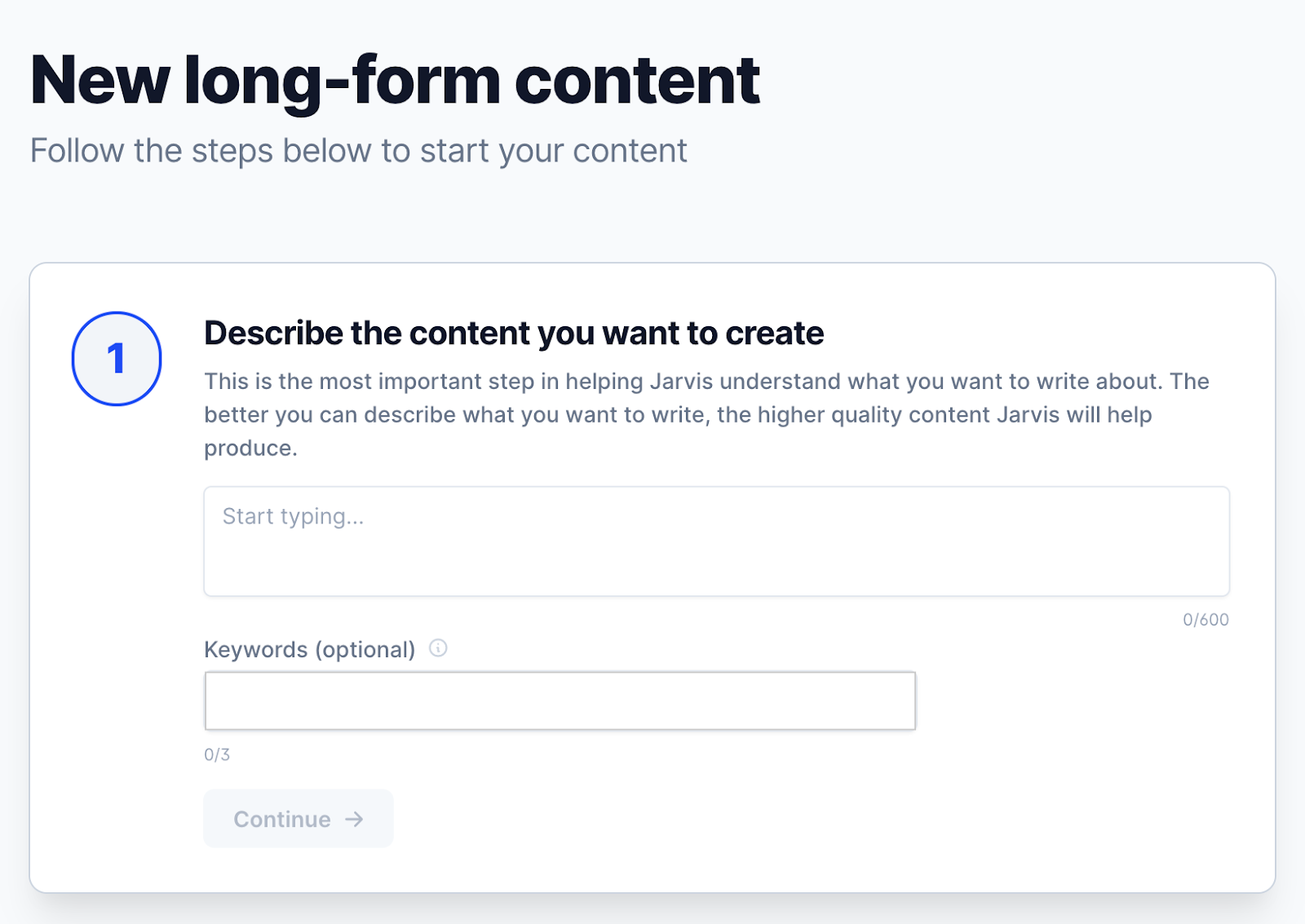Click the 0/600 character counter
Image resolution: width=1305 pixels, height=924 pixels.
click(1205, 620)
